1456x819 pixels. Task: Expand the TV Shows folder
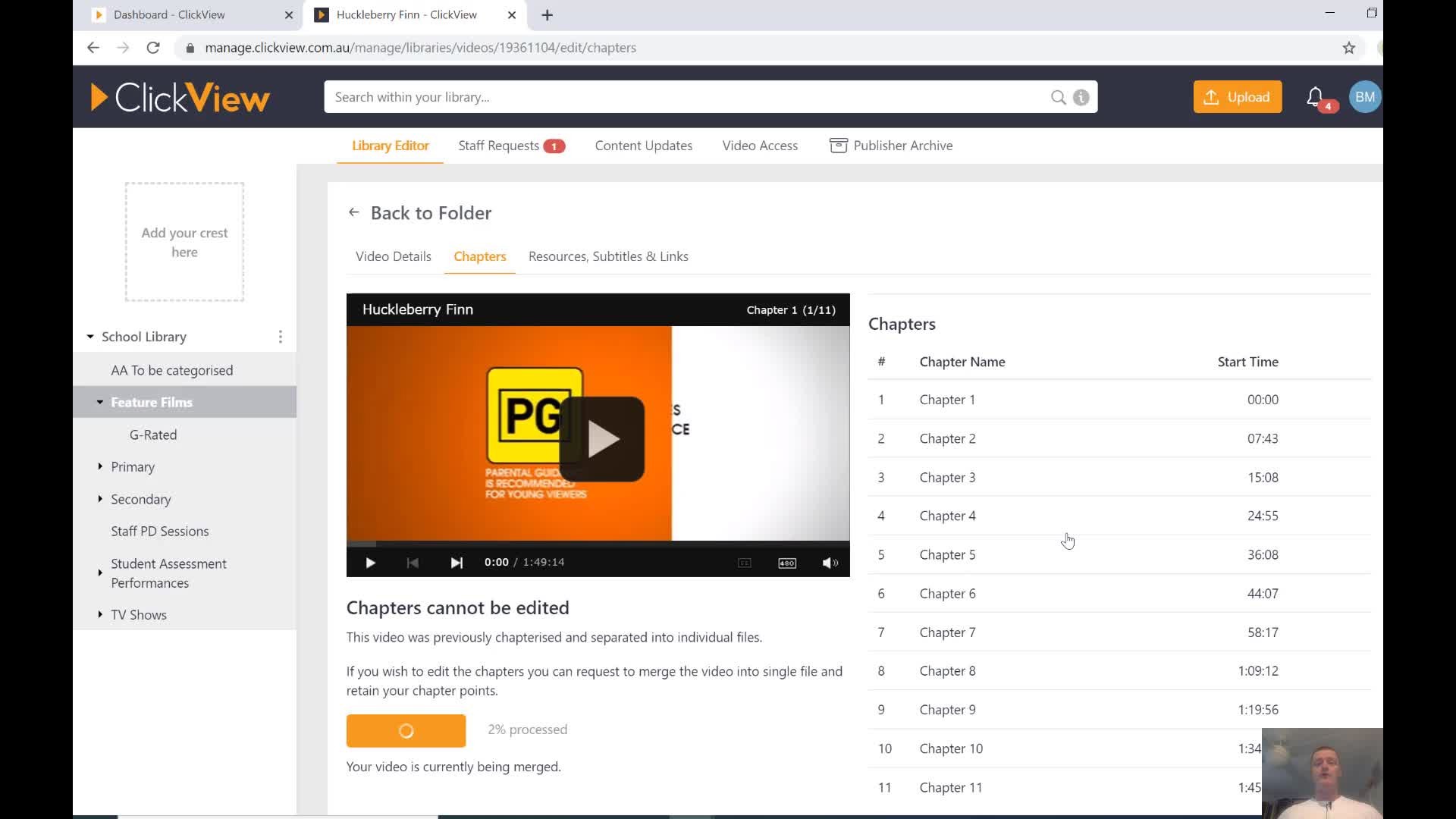tap(99, 614)
